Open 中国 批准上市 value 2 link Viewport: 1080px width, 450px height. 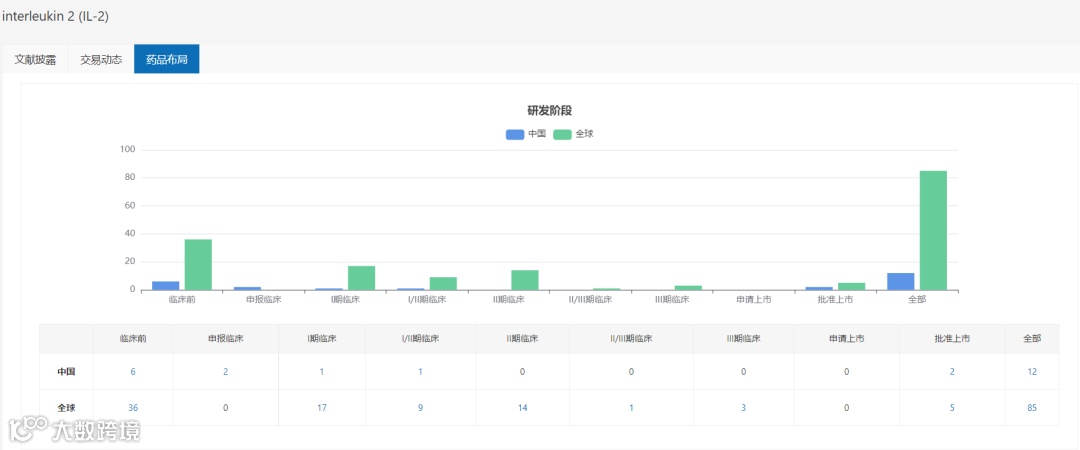pos(952,371)
